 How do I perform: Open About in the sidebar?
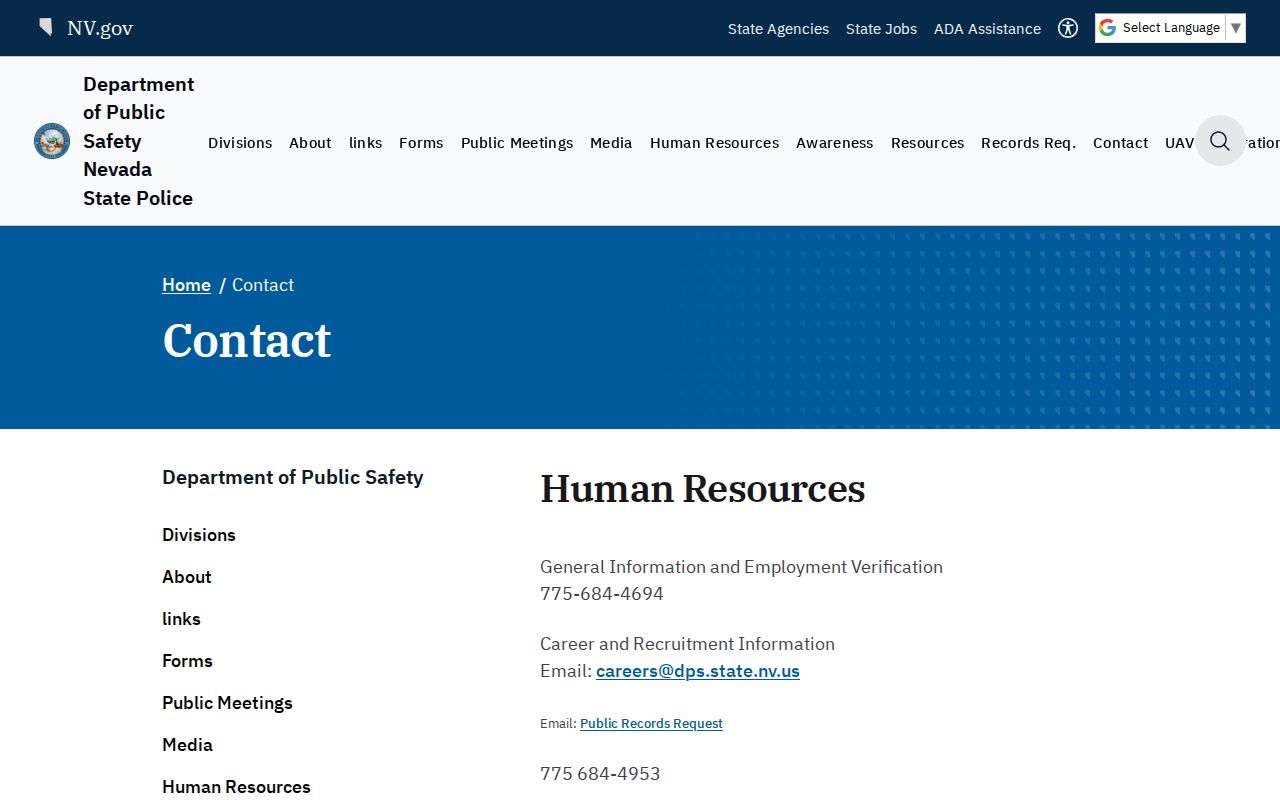(x=187, y=577)
